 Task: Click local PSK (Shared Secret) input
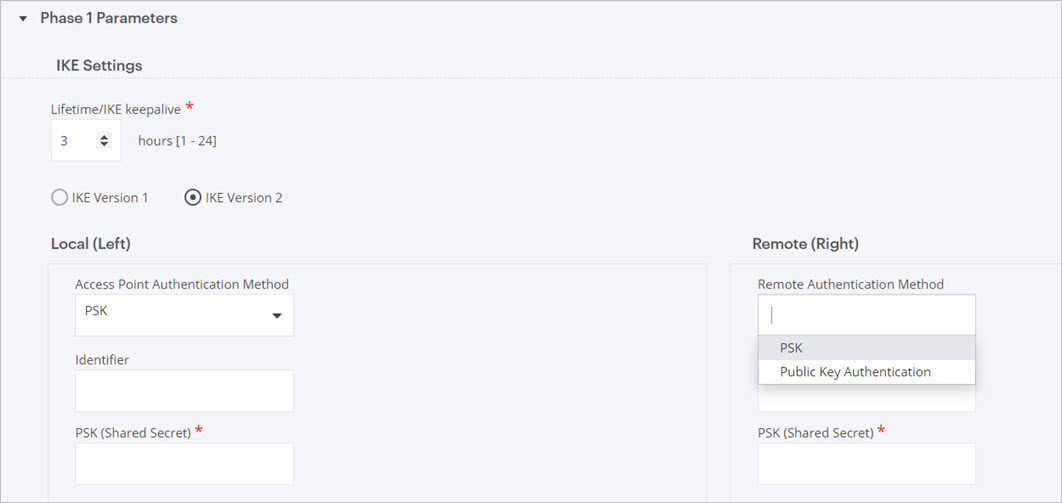[184, 464]
